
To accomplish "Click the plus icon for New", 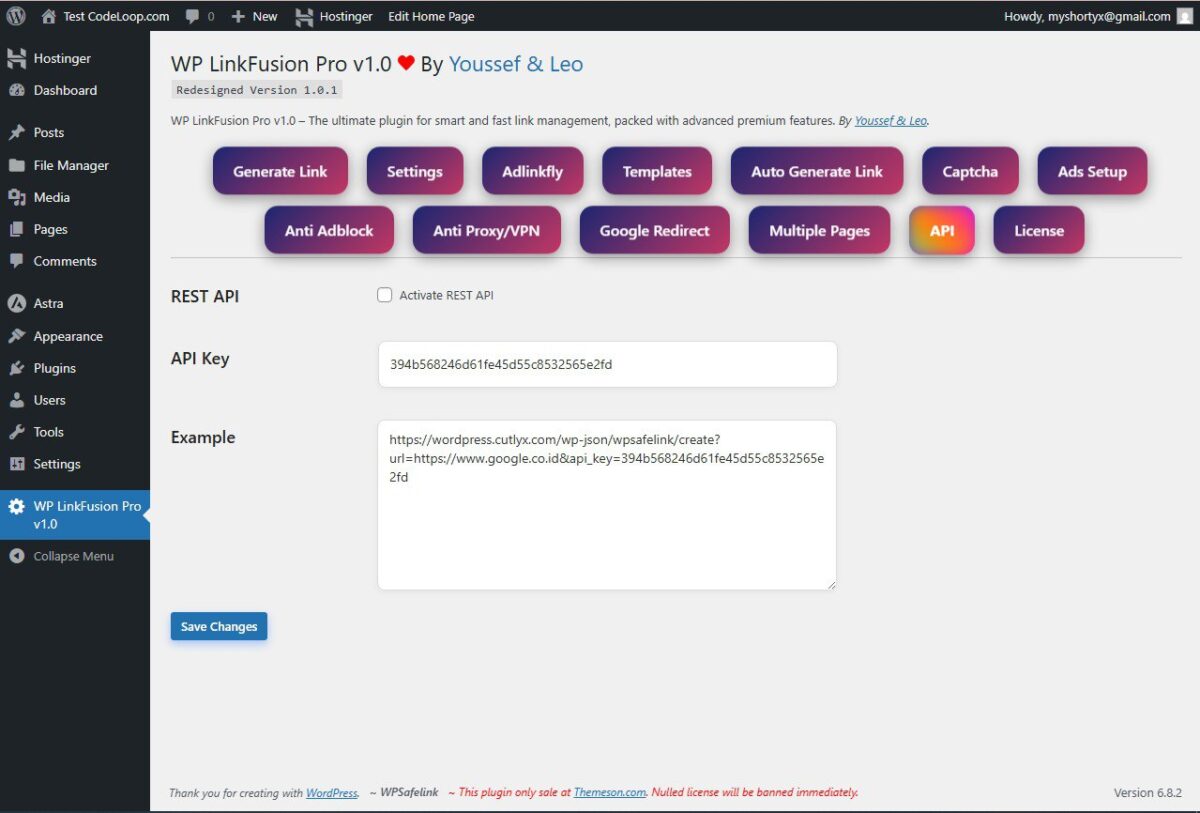I will click(238, 17).
